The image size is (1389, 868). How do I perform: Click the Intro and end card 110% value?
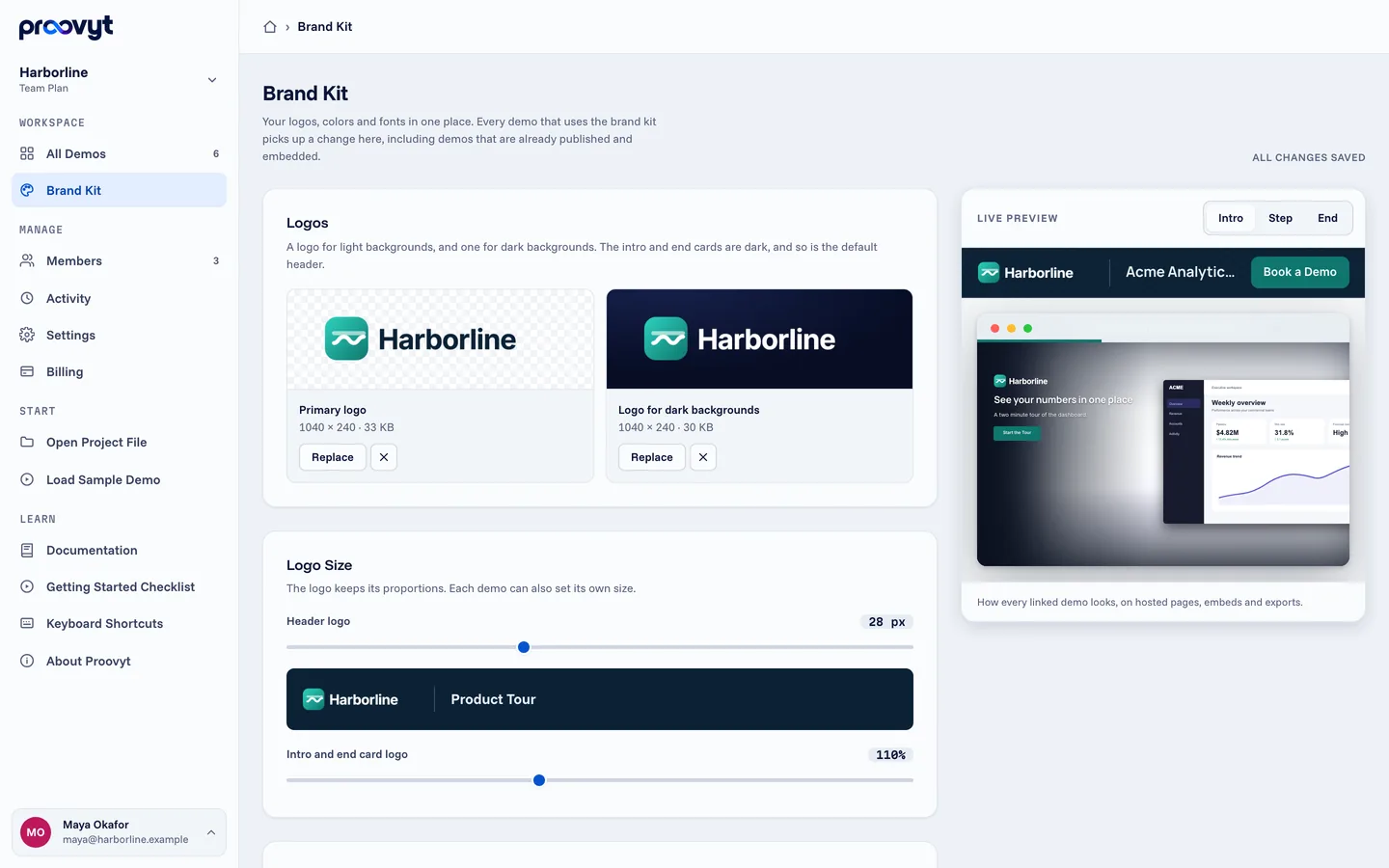pyautogui.click(x=890, y=755)
